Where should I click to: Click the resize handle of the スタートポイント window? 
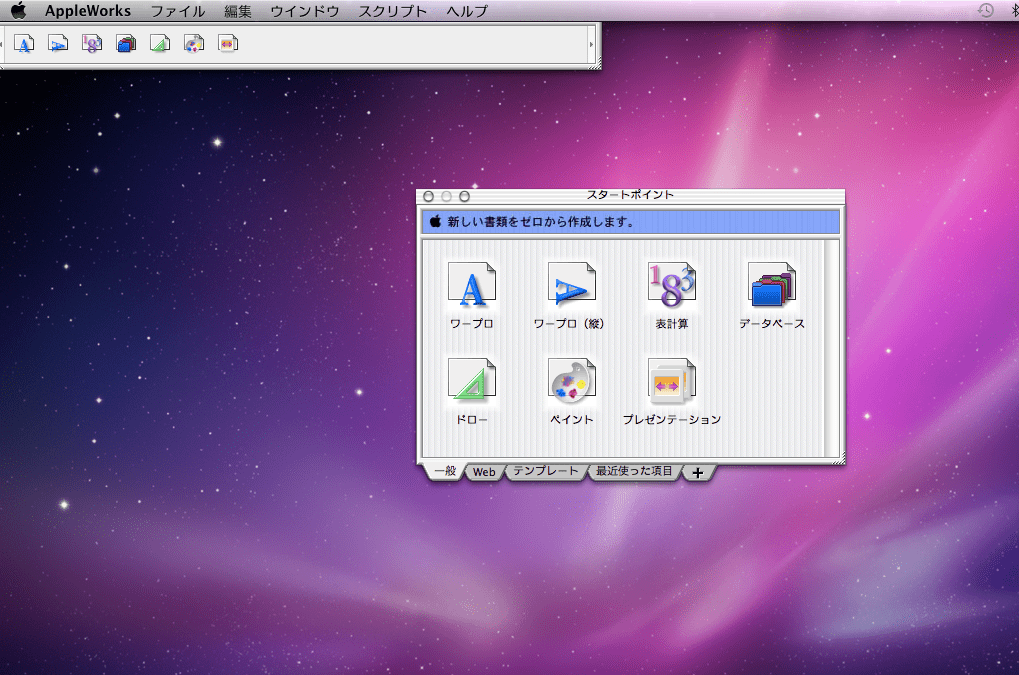pyautogui.click(x=840, y=459)
